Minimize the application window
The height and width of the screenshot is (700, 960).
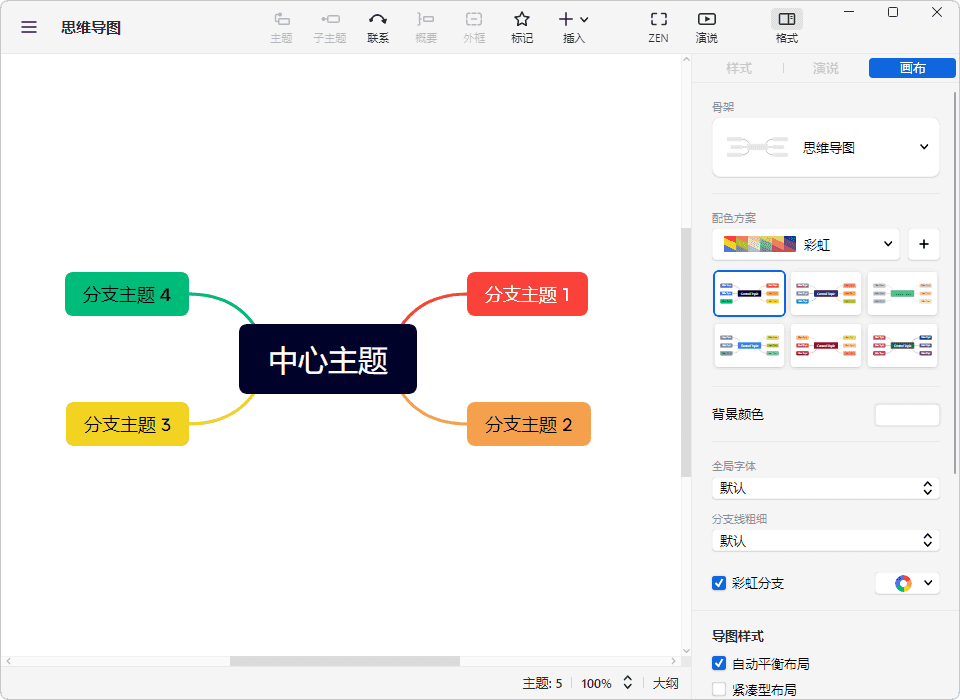coord(849,12)
